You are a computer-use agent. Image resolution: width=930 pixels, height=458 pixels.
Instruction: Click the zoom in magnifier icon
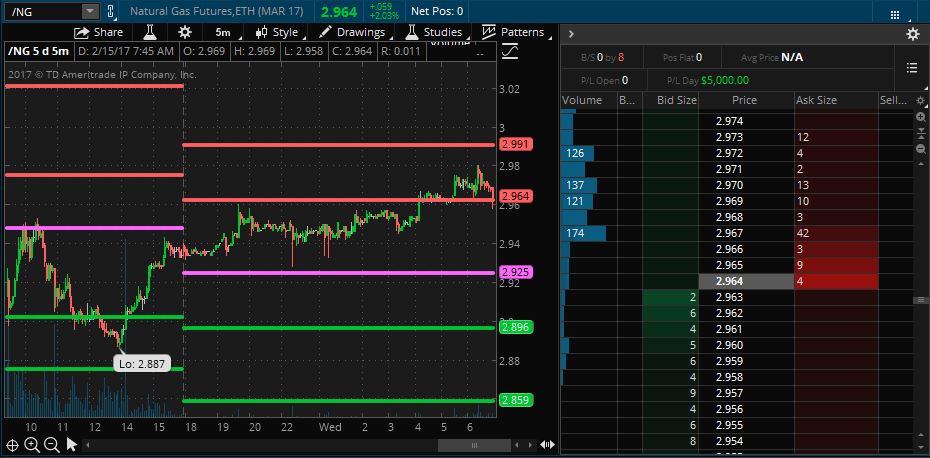(x=31, y=445)
